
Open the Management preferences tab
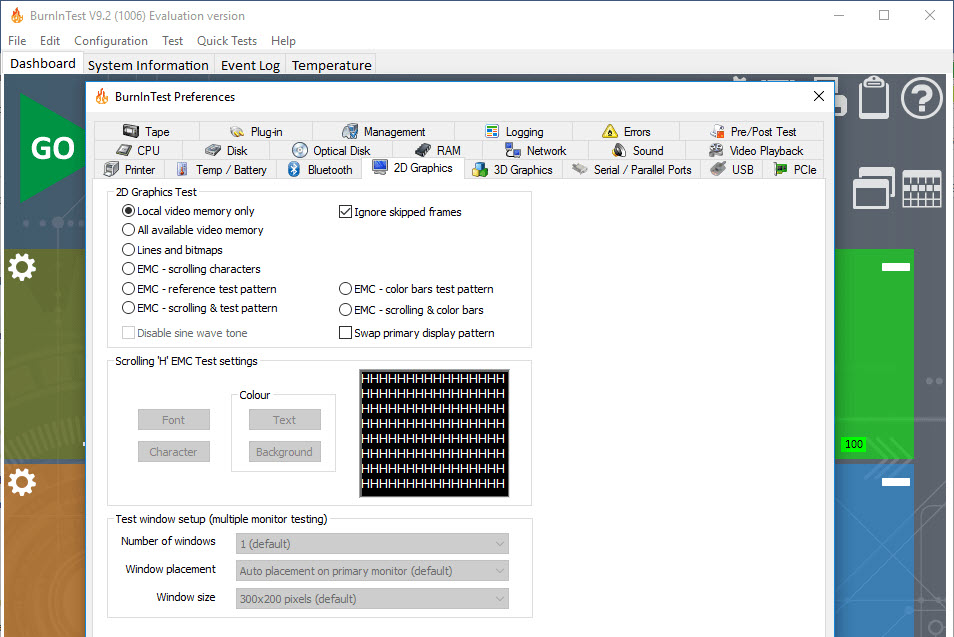[383, 131]
